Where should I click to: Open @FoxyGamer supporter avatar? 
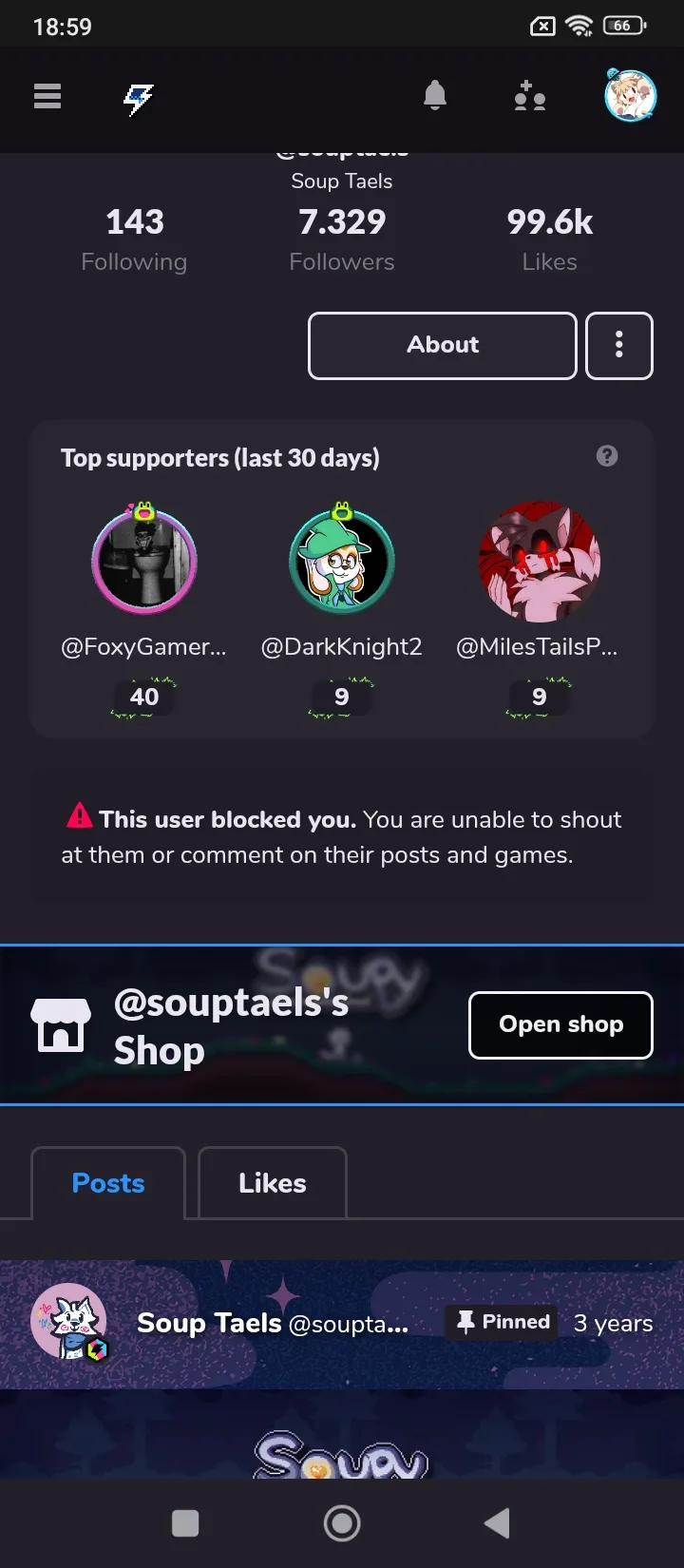point(144,559)
